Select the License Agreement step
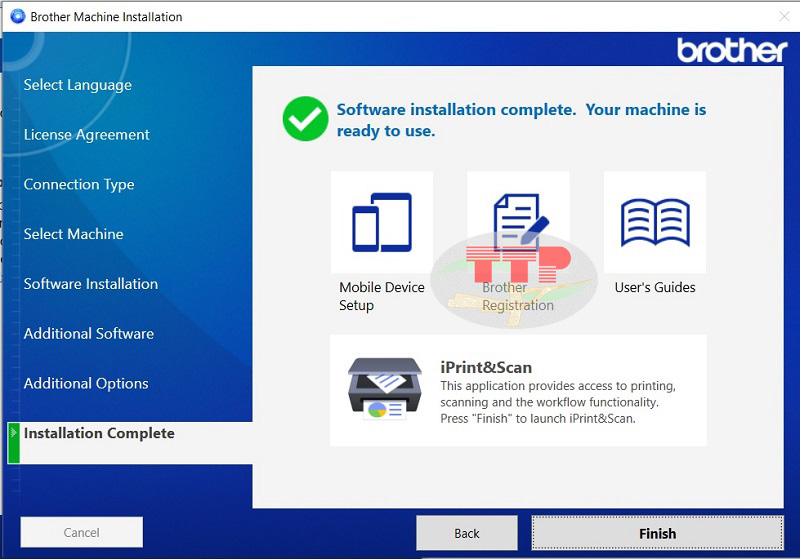The width and height of the screenshot is (800, 559). click(86, 135)
